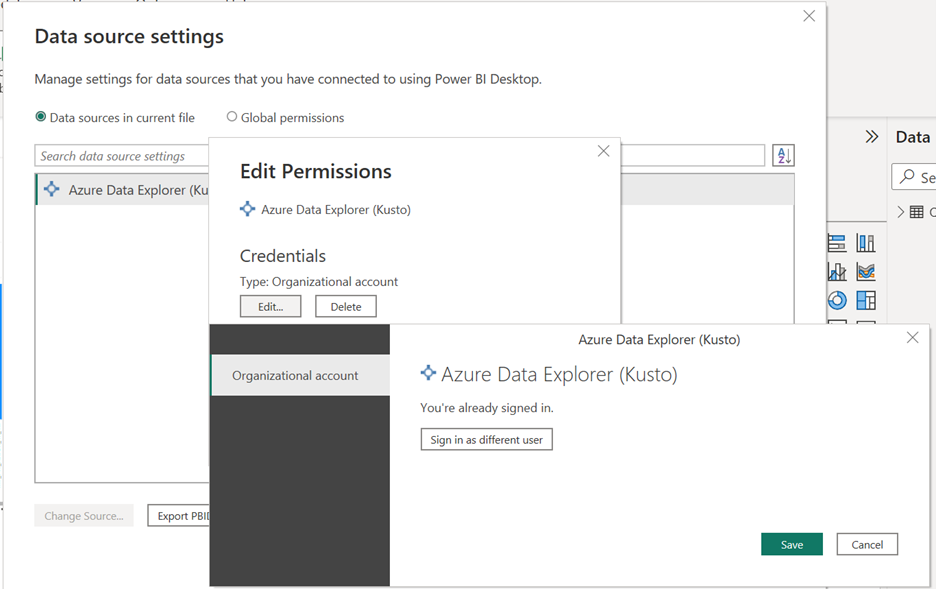The height and width of the screenshot is (589, 936).
Task: Click the Data pane search box
Action: point(914,177)
